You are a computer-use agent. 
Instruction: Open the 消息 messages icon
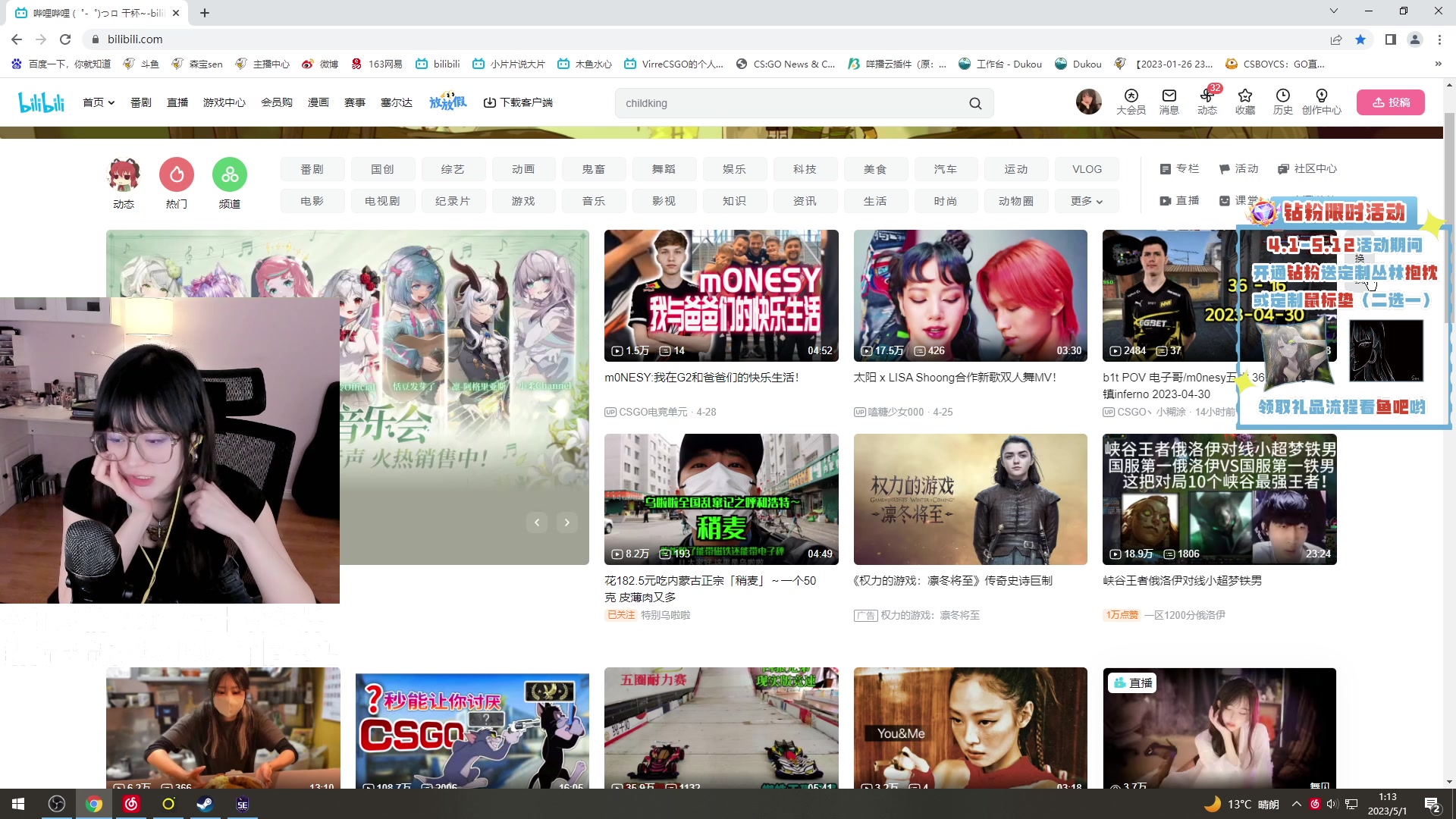click(x=1169, y=102)
